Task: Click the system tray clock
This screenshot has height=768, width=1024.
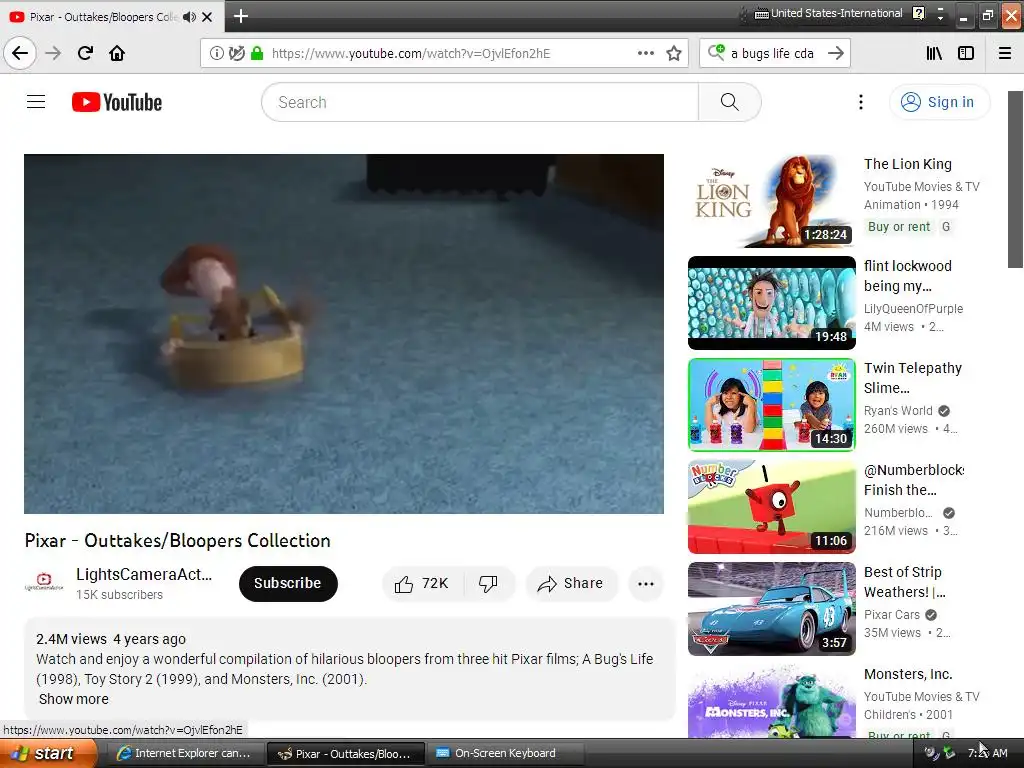Action: coord(987,753)
